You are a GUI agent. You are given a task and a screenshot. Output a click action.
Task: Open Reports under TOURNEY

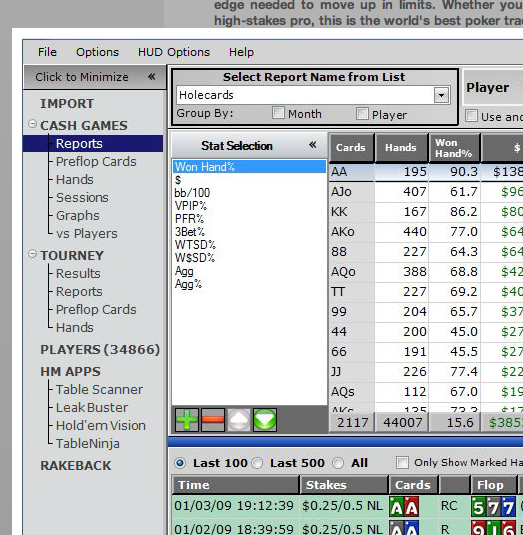(79, 292)
